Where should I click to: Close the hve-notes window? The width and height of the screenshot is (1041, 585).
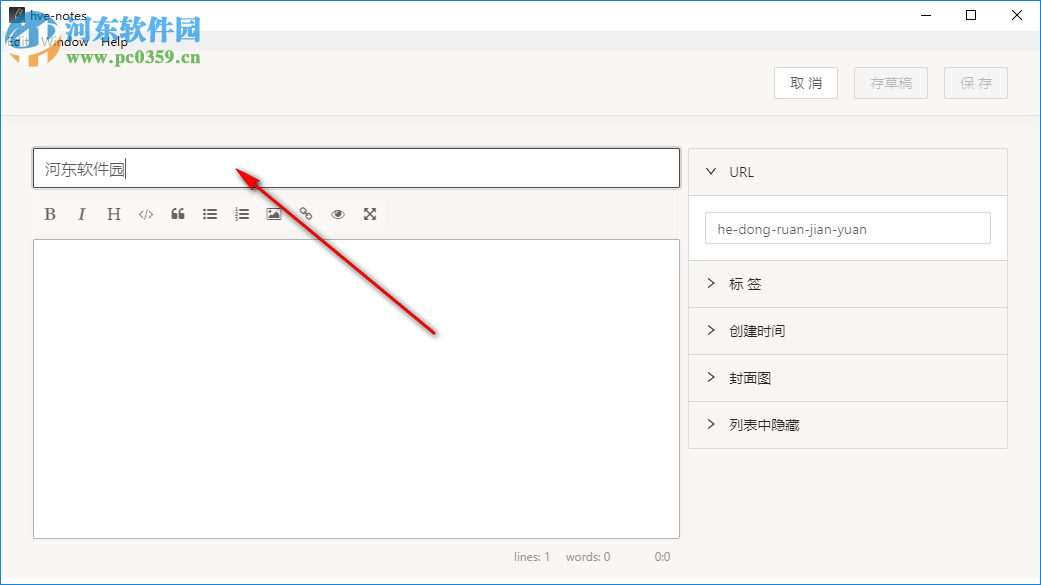pos(1016,15)
